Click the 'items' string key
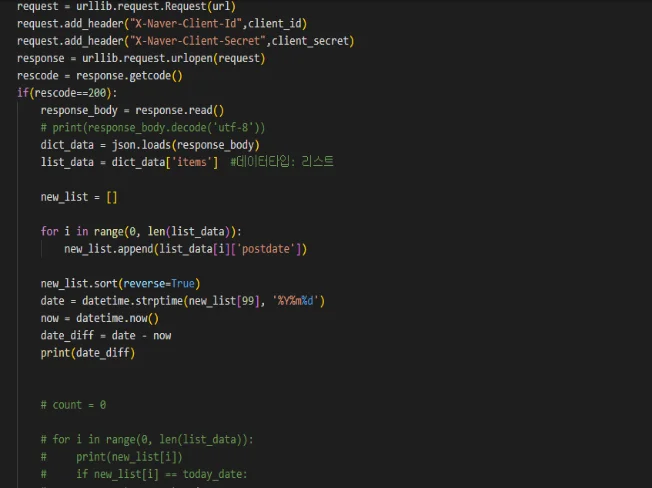Screen dimensions: 652x488 pyautogui.click(x=192, y=162)
